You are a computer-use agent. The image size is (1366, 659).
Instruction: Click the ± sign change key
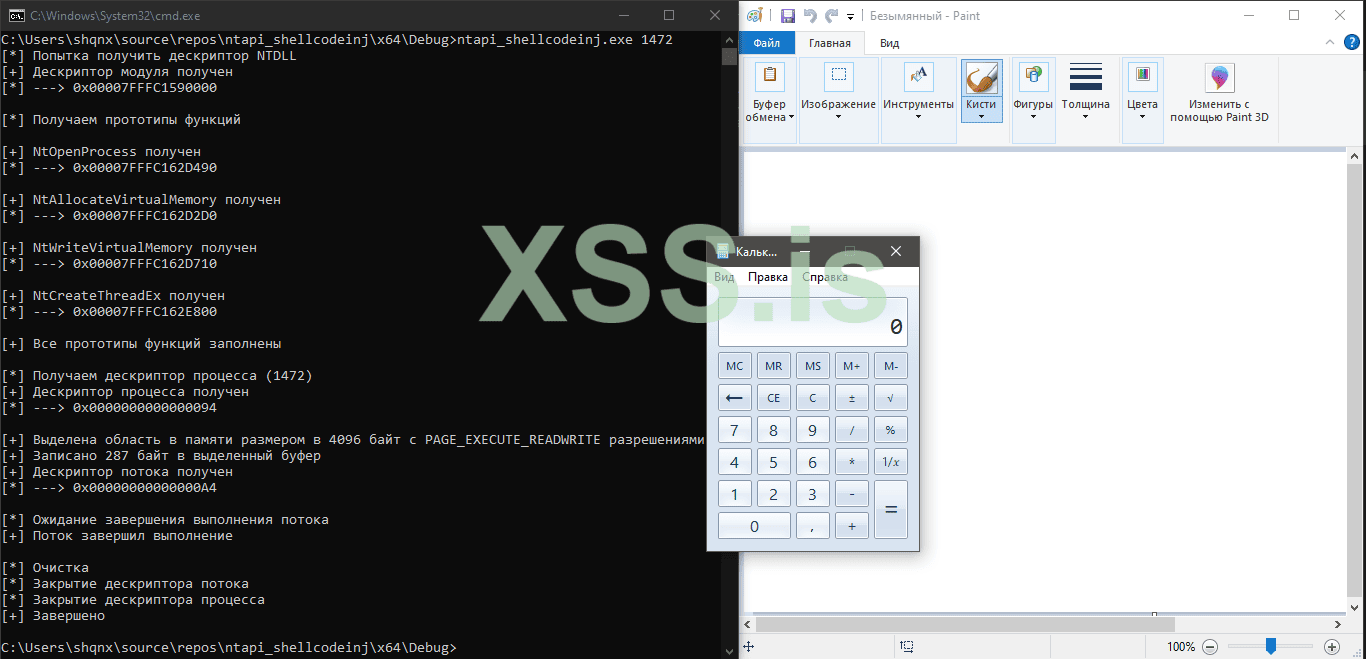pos(852,398)
